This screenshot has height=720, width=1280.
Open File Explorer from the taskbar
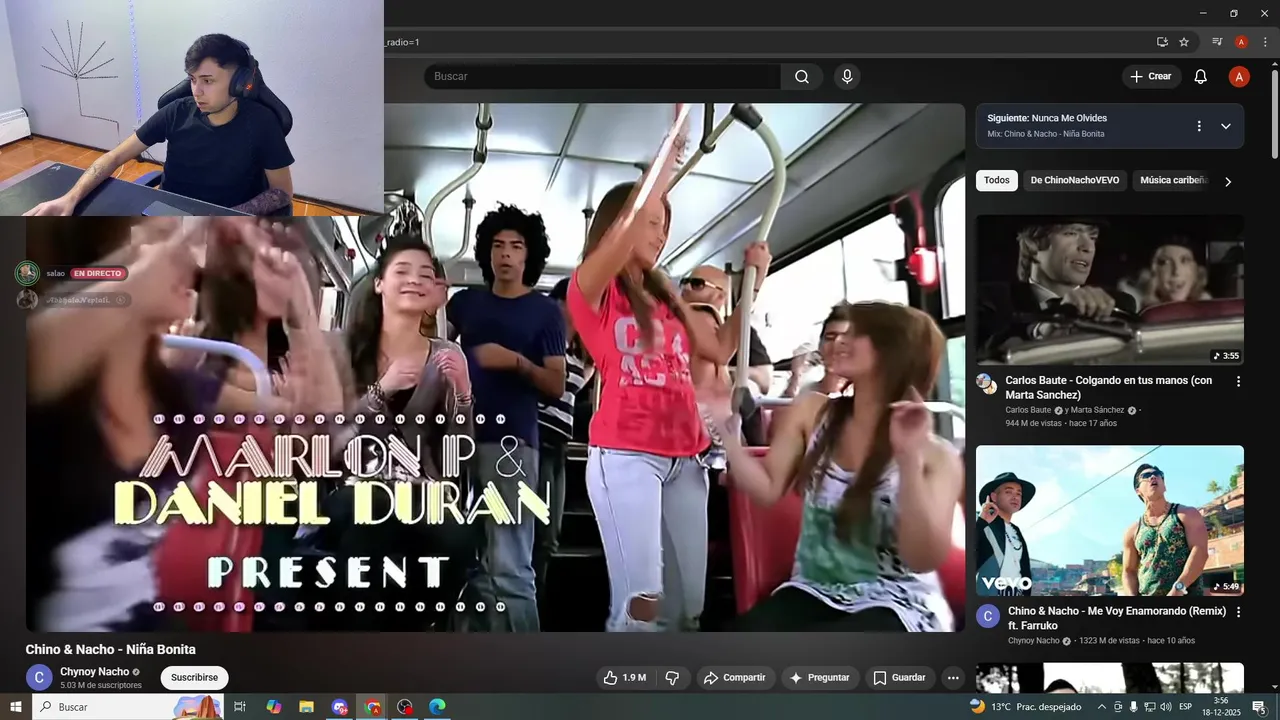(306, 707)
